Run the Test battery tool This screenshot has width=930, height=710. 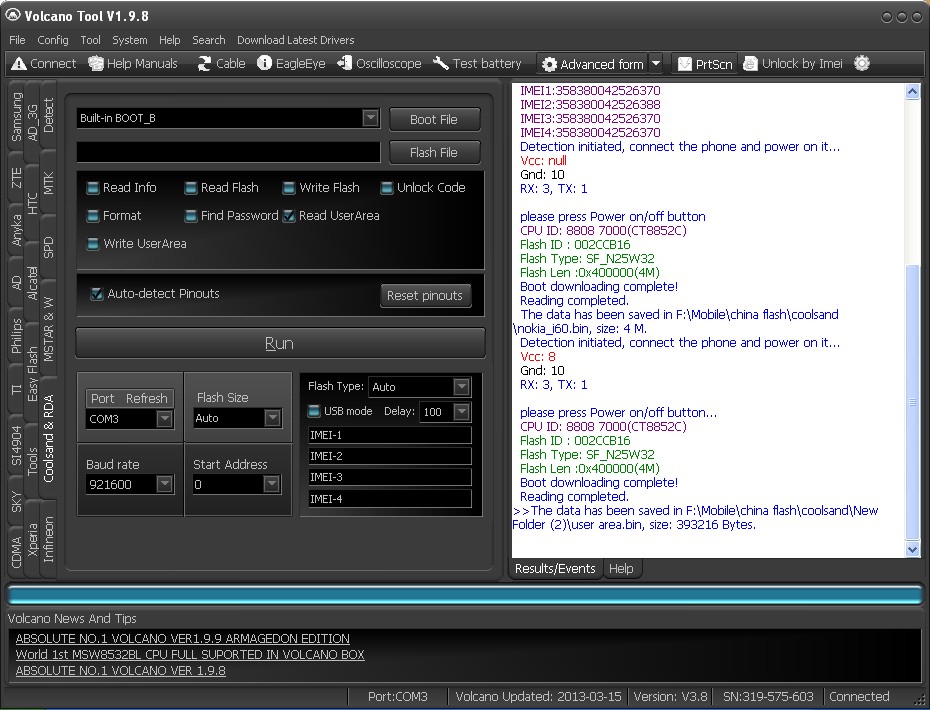coord(477,63)
